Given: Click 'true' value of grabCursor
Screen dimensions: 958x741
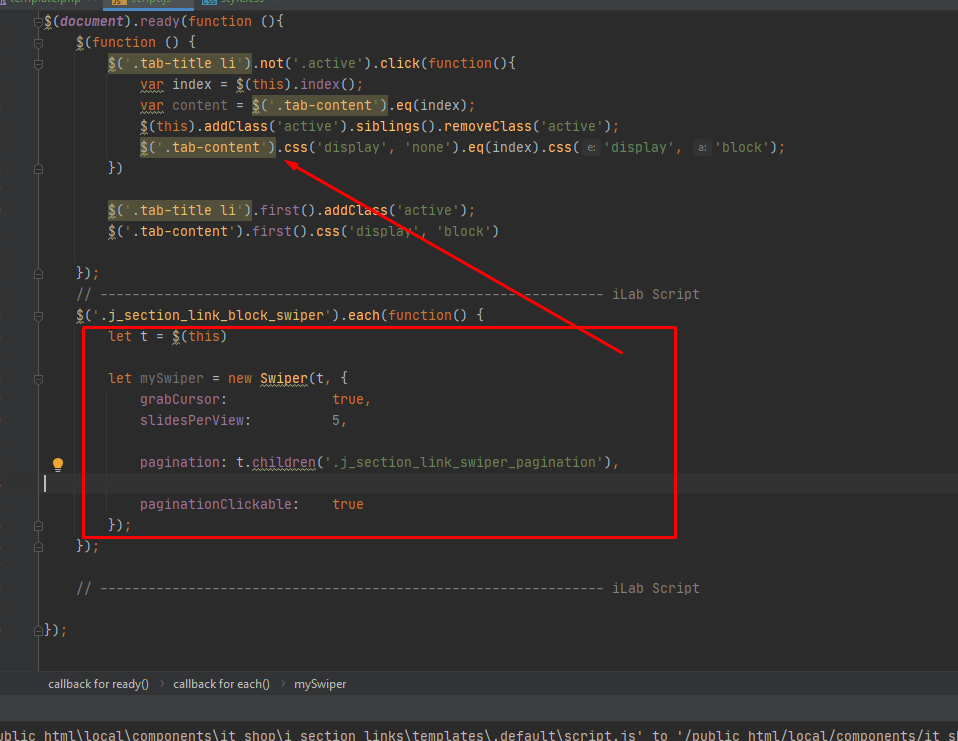Looking at the screenshot, I should (348, 400).
